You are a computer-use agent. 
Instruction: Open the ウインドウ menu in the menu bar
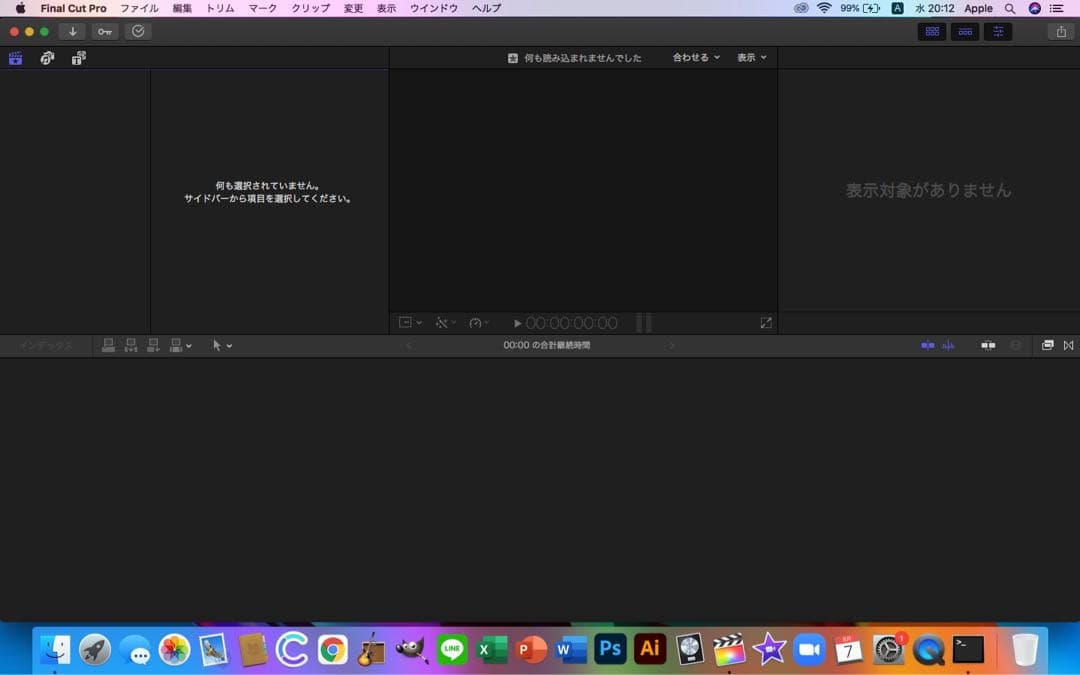[x=432, y=8]
